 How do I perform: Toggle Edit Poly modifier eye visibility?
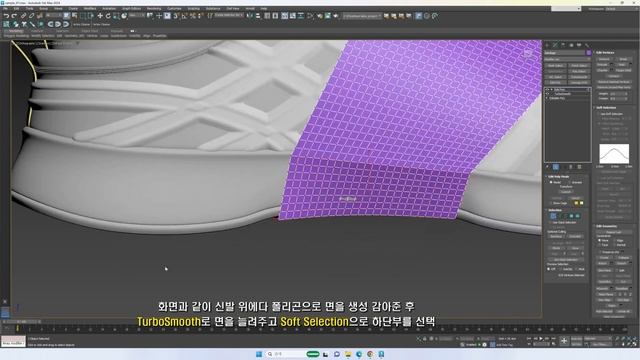click(548, 89)
